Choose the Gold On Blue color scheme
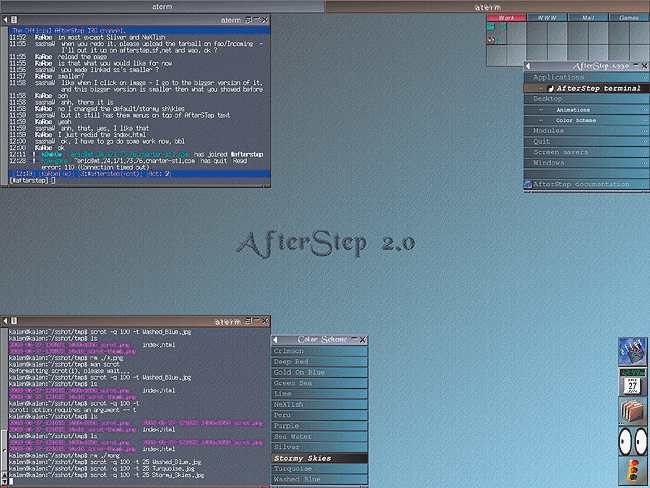Screen dimensions: 650x488 click(x=320, y=372)
